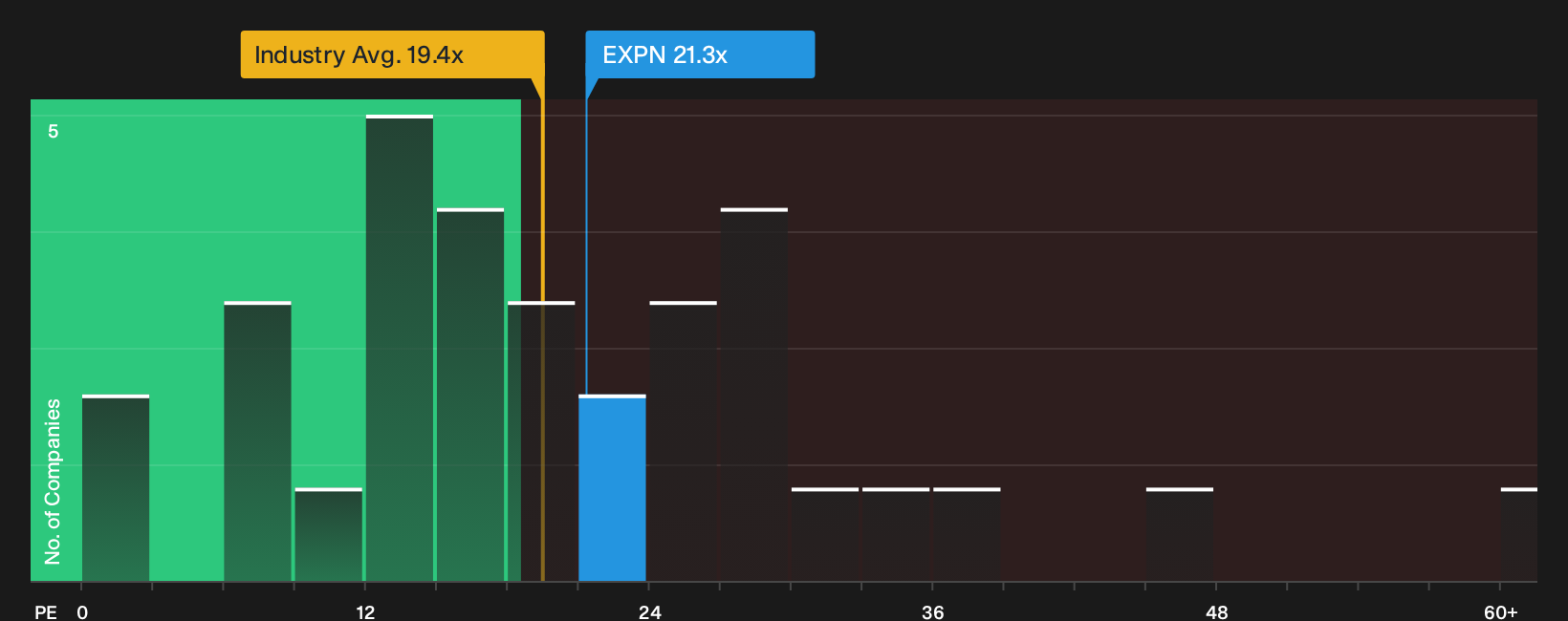Select the blue EXPN histogram bar
Viewport: 1568px width, 621px height.
[x=612, y=488]
